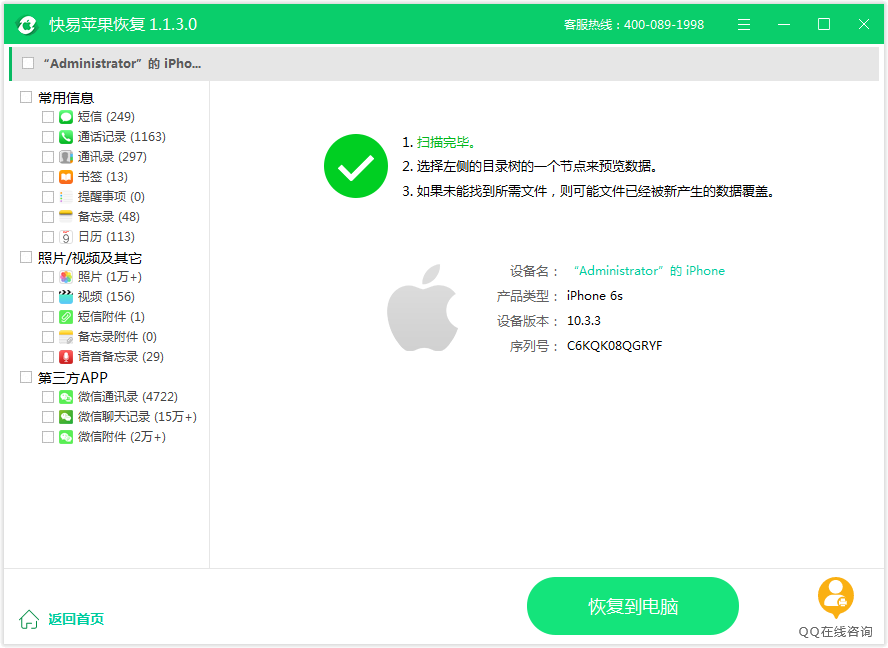This screenshot has width=888, height=648.
Task: Select the 日历 (113) tree node
Action: click(106, 237)
